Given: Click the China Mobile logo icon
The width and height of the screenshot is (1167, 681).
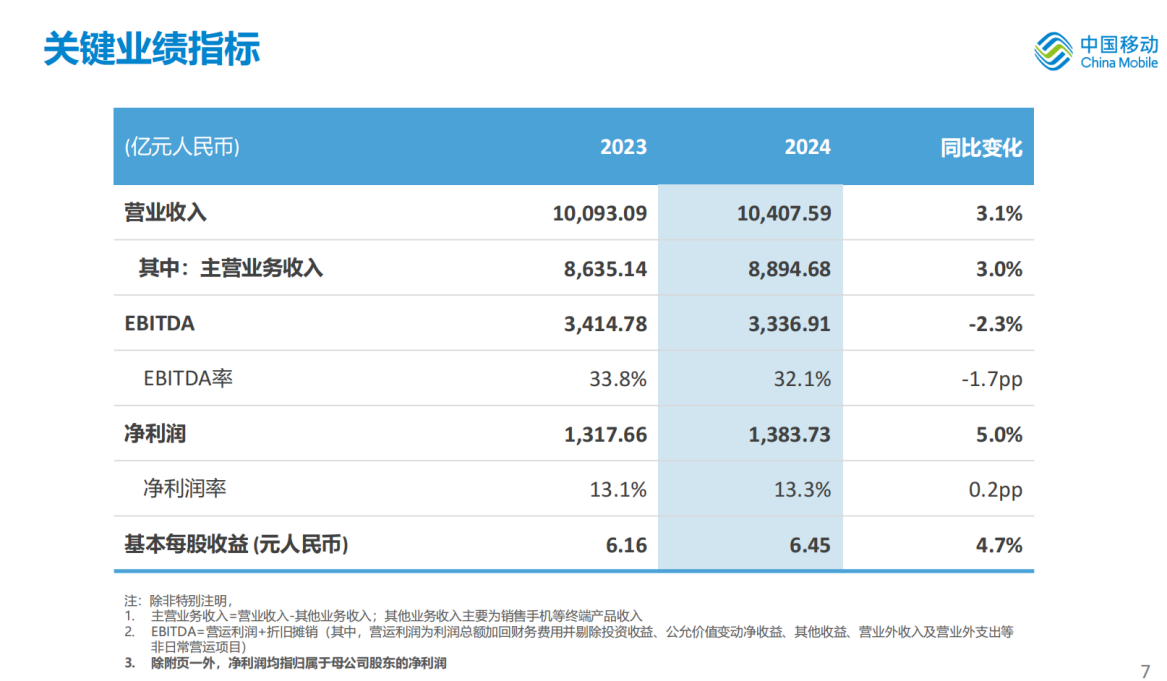Looking at the screenshot, I should 1053,51.
